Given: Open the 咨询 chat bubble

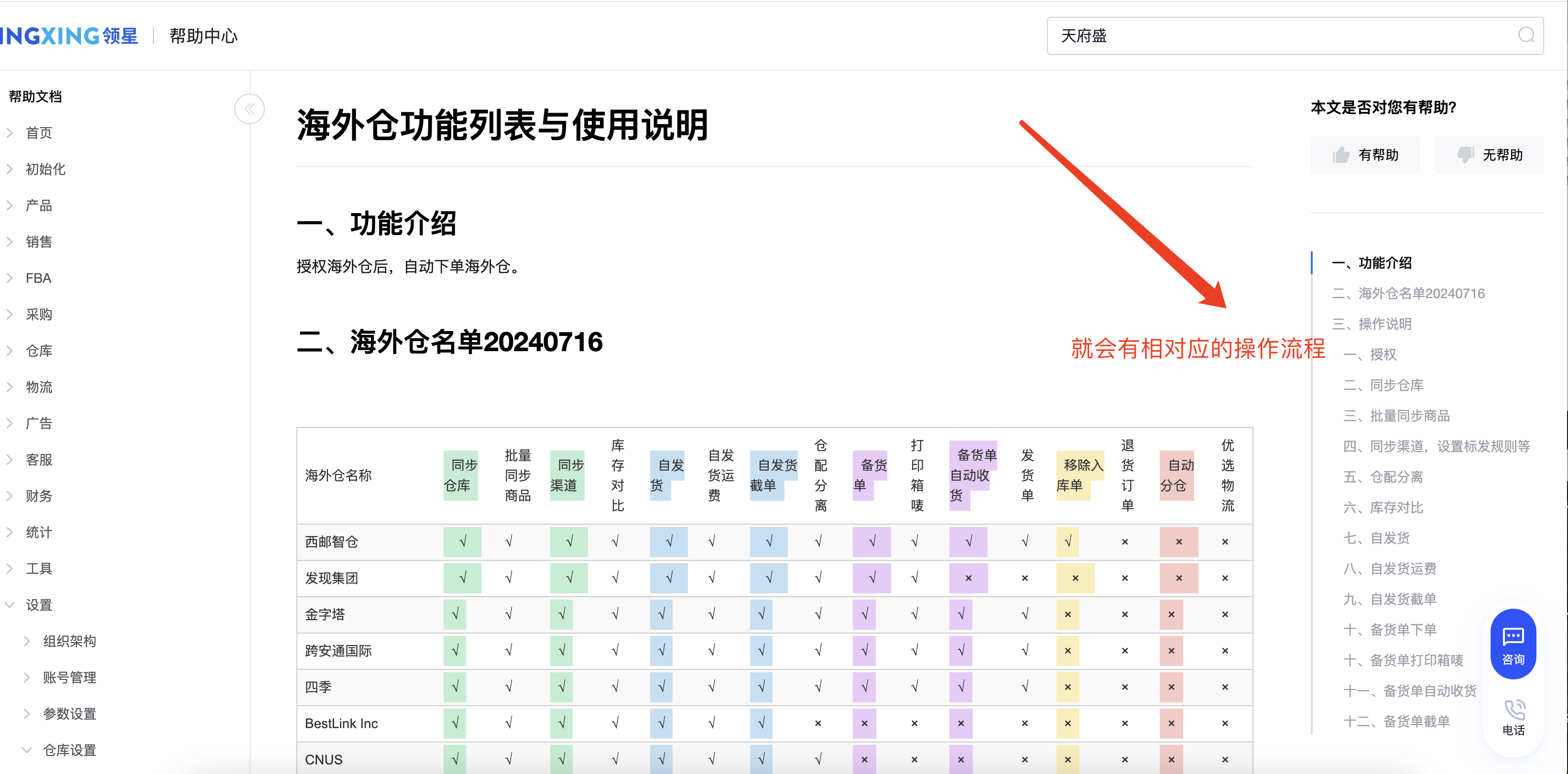Looking at the screenshot, I should click(1513, 644).
